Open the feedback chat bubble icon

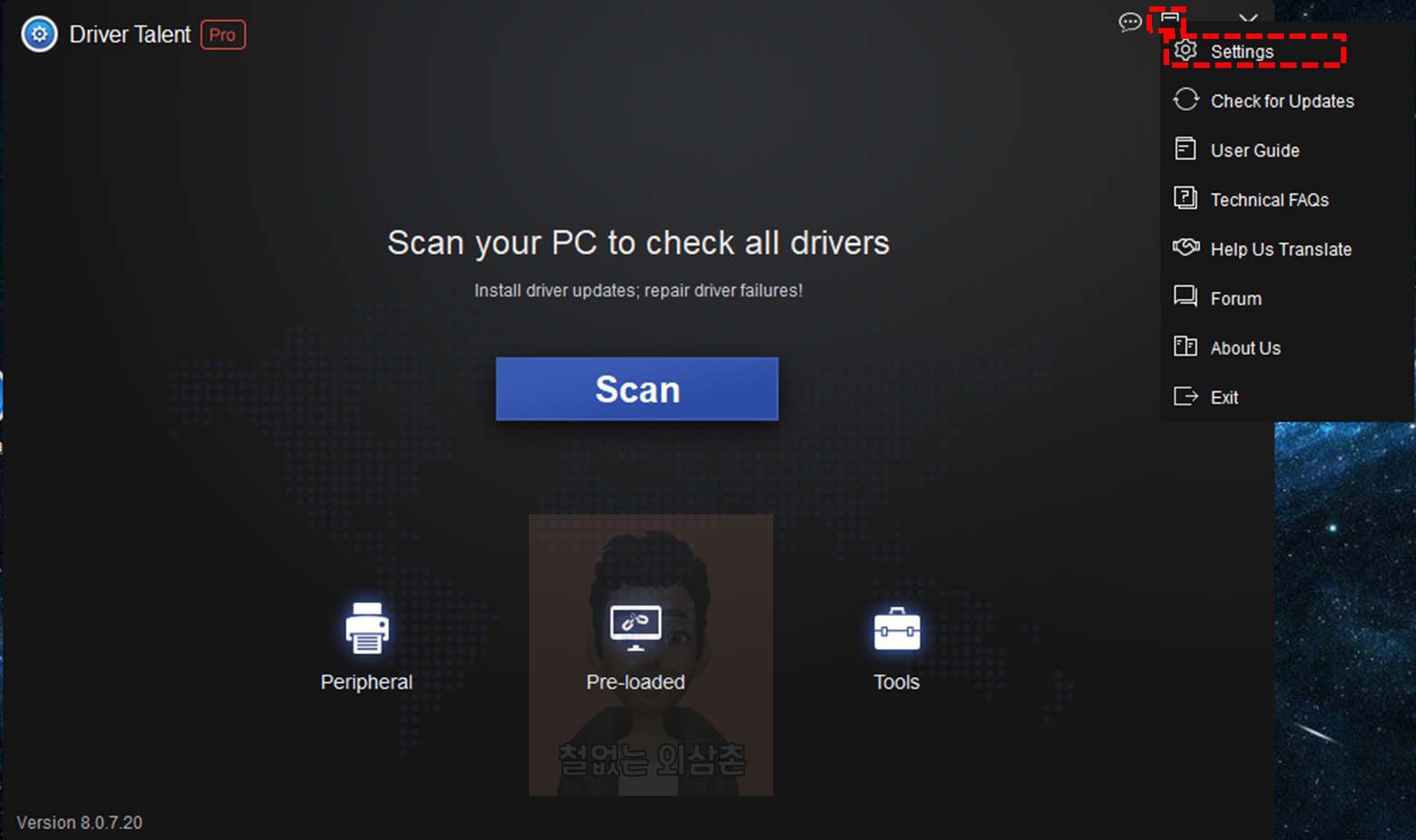(1130, 22)
